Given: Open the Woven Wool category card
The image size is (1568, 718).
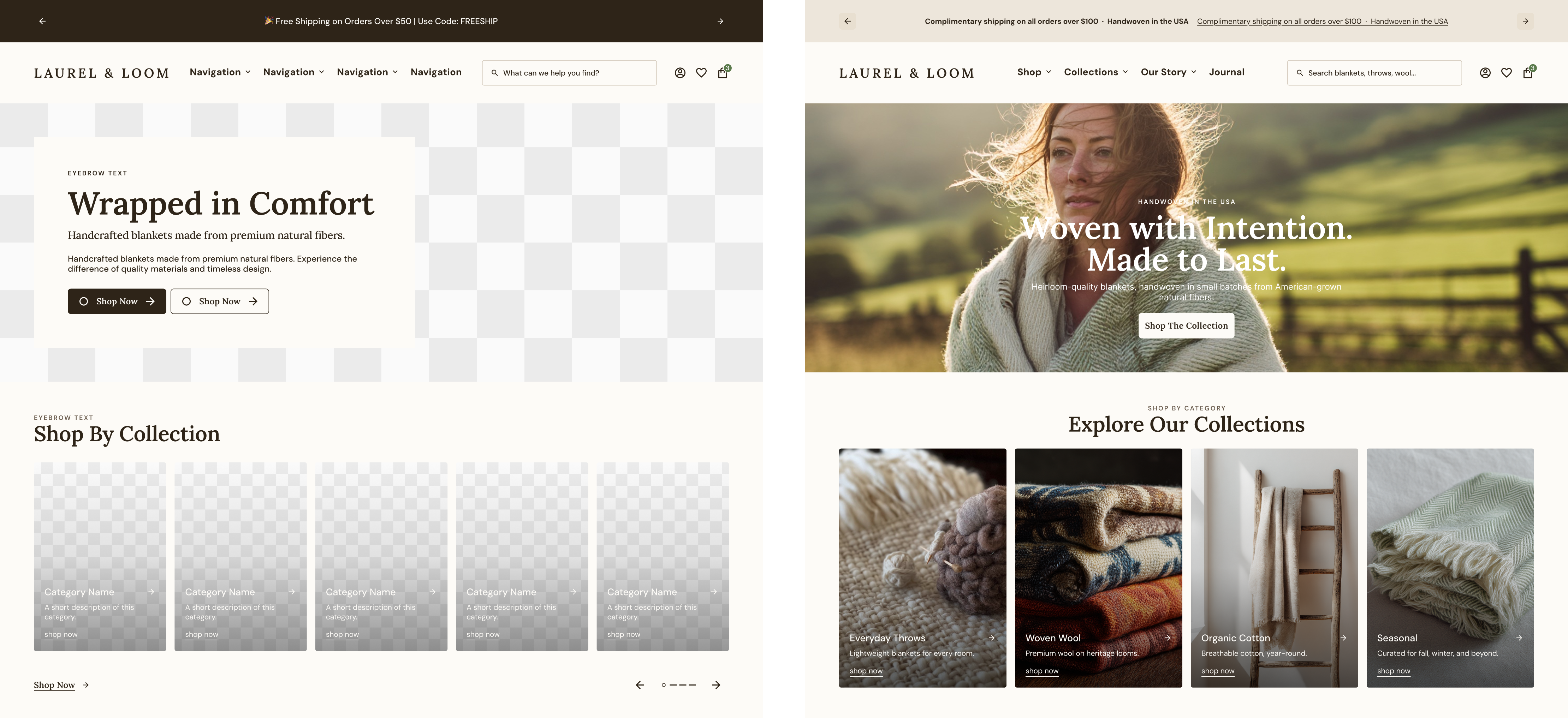Looking at the screenshot, I should point(1098,568).
